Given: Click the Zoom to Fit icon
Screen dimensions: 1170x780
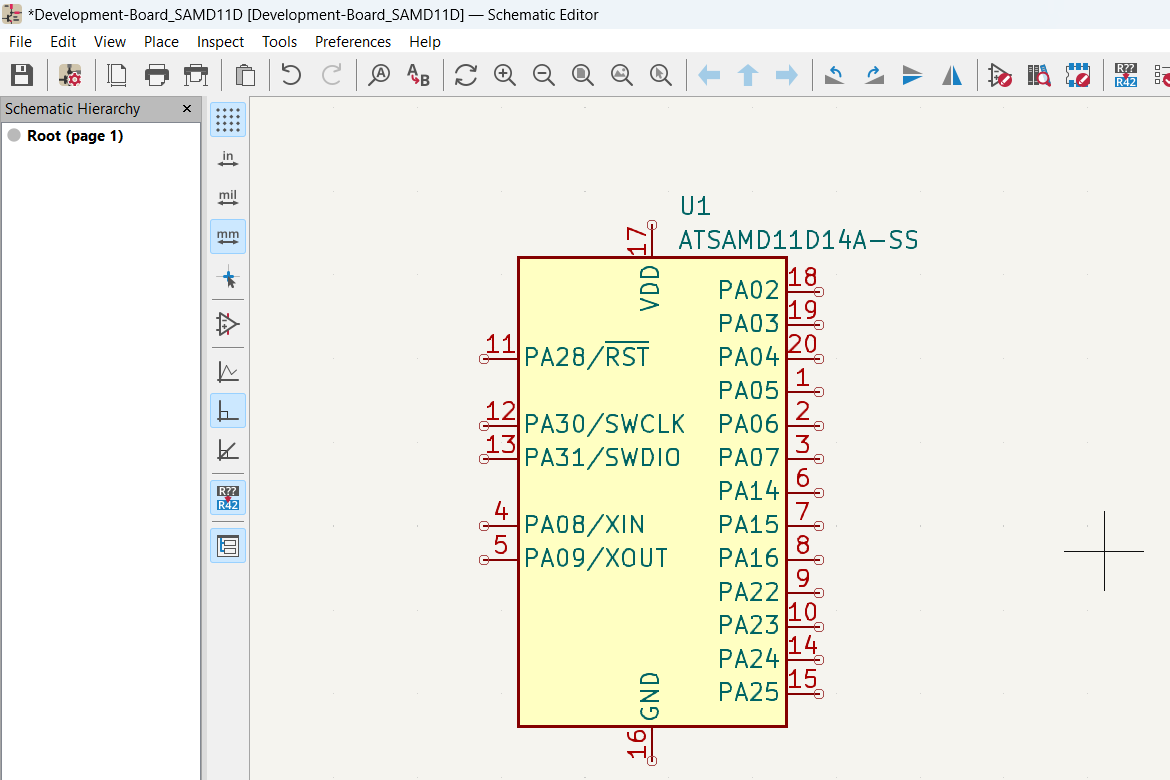Looking at the screenshot, I should [x=582, y=75].
